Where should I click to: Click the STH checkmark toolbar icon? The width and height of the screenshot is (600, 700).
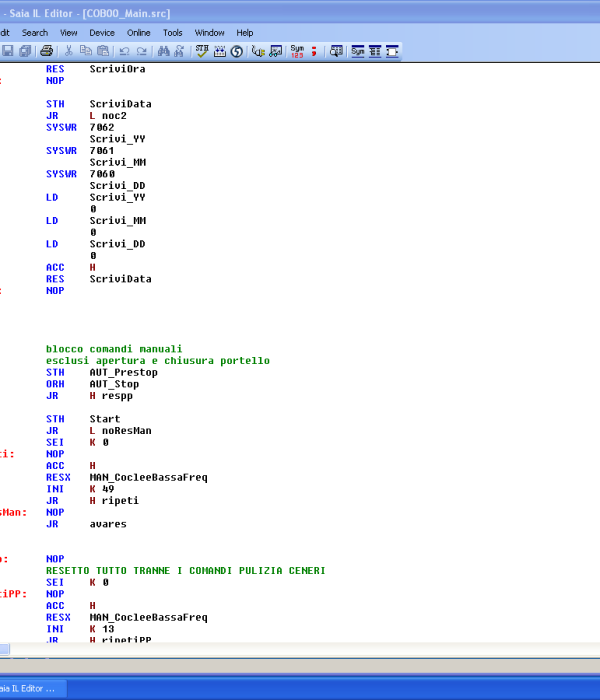[x=203, y=50]
